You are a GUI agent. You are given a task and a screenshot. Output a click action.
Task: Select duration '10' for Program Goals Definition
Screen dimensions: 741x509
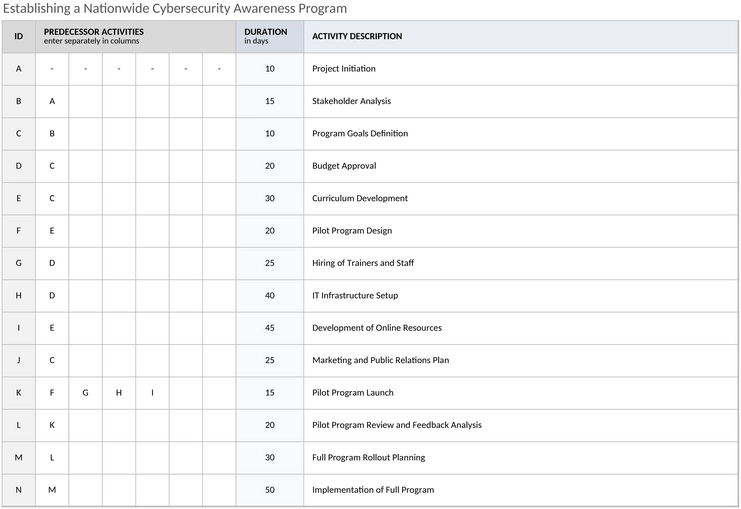[x=270, y=134]
